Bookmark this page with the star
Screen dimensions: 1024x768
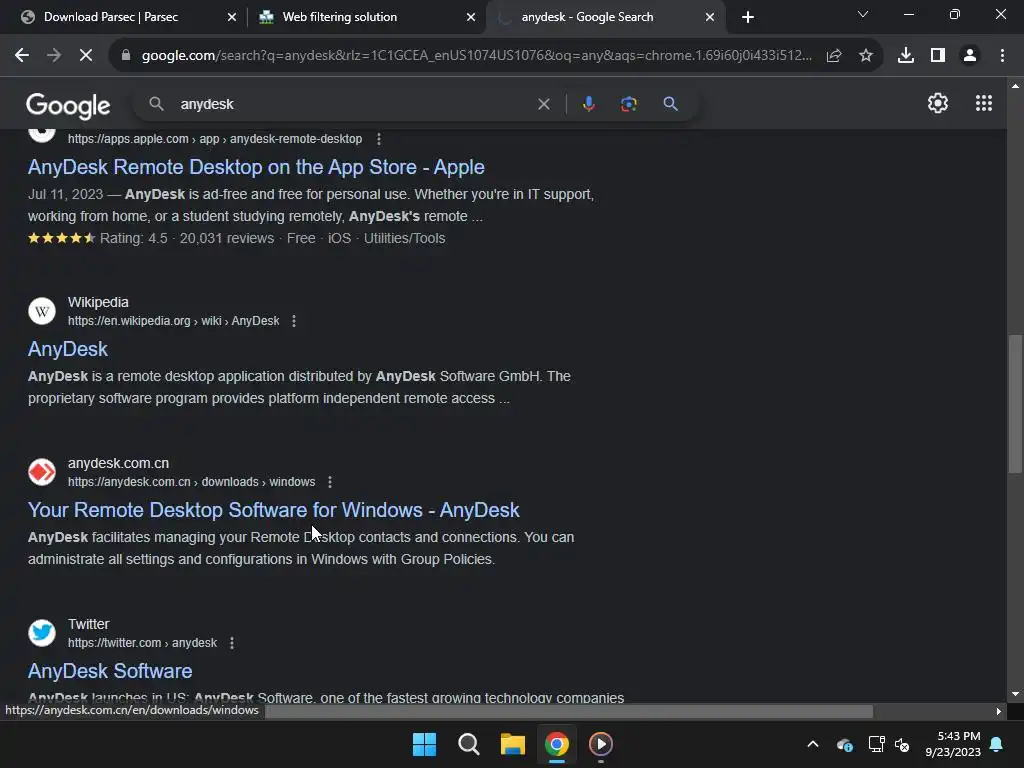pos(866,56)
